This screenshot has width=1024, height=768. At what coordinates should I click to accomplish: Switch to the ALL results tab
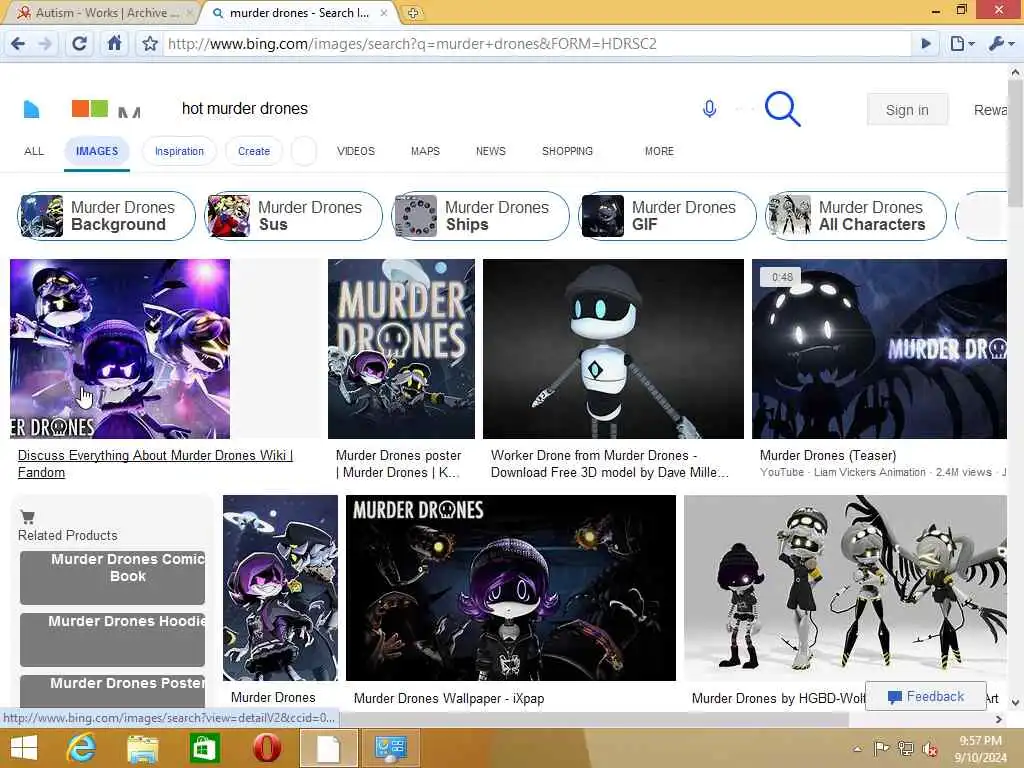(x=34, y=151)
